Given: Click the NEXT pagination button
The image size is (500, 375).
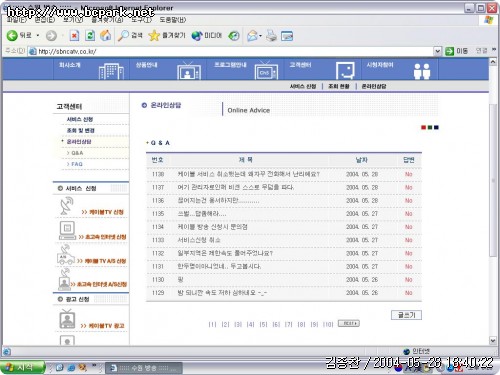Looking at the screenshot, I should (349, 323).
